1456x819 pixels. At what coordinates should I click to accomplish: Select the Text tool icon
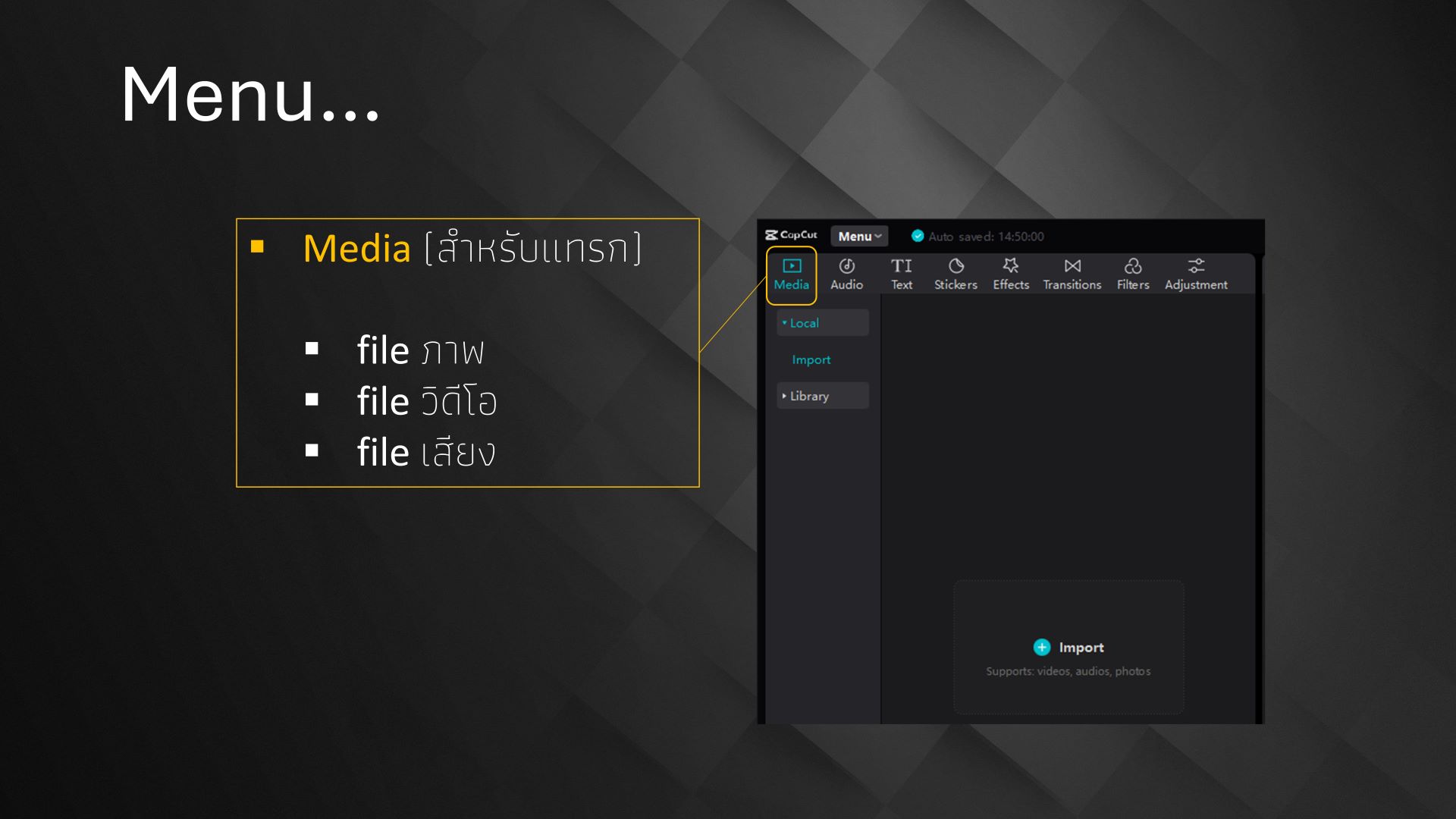click(x=901, y=266)
